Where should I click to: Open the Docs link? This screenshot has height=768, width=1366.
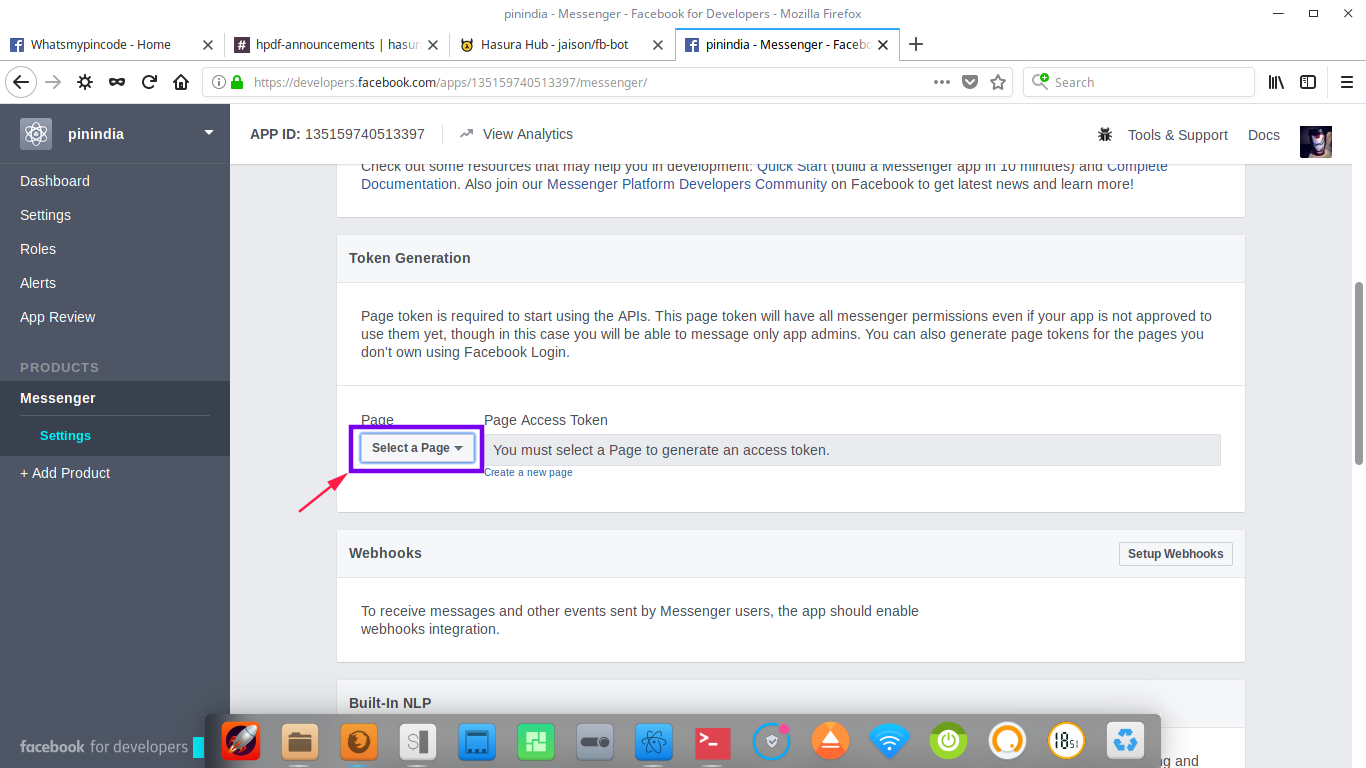pyautogui.click(x=1264, y=135)
